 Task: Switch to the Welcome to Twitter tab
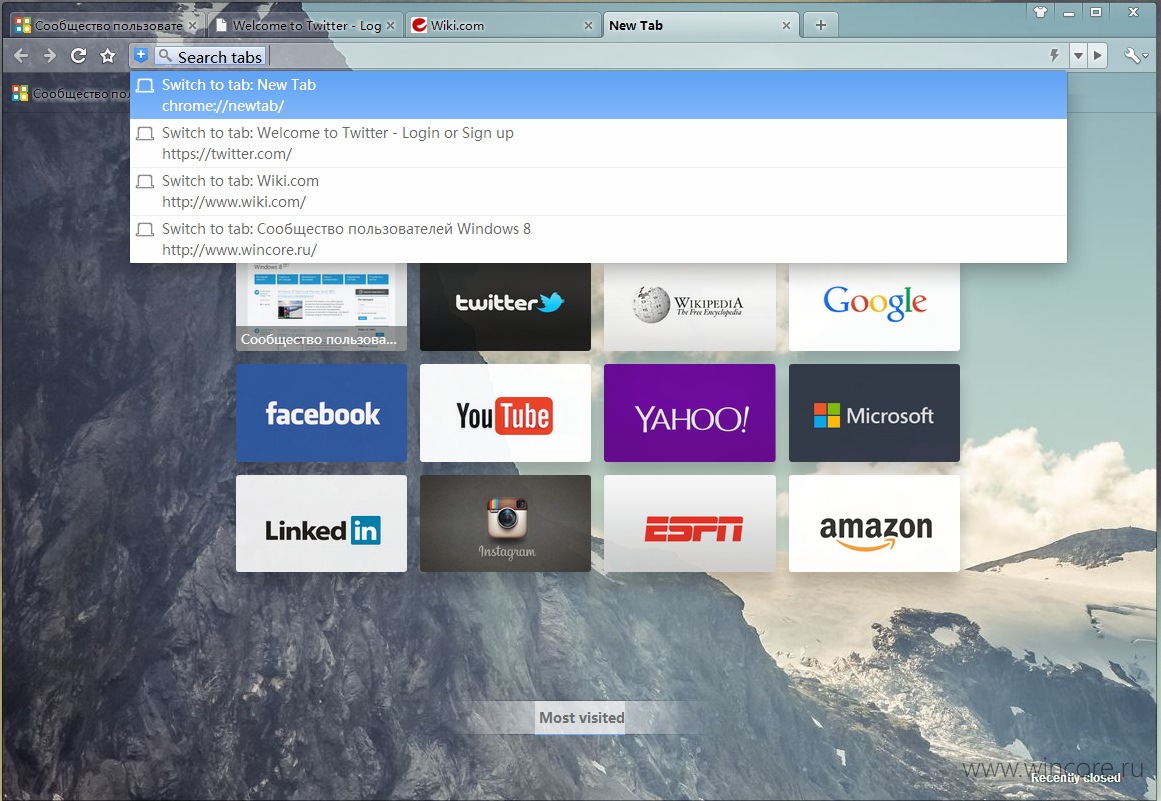pos(305,25)
